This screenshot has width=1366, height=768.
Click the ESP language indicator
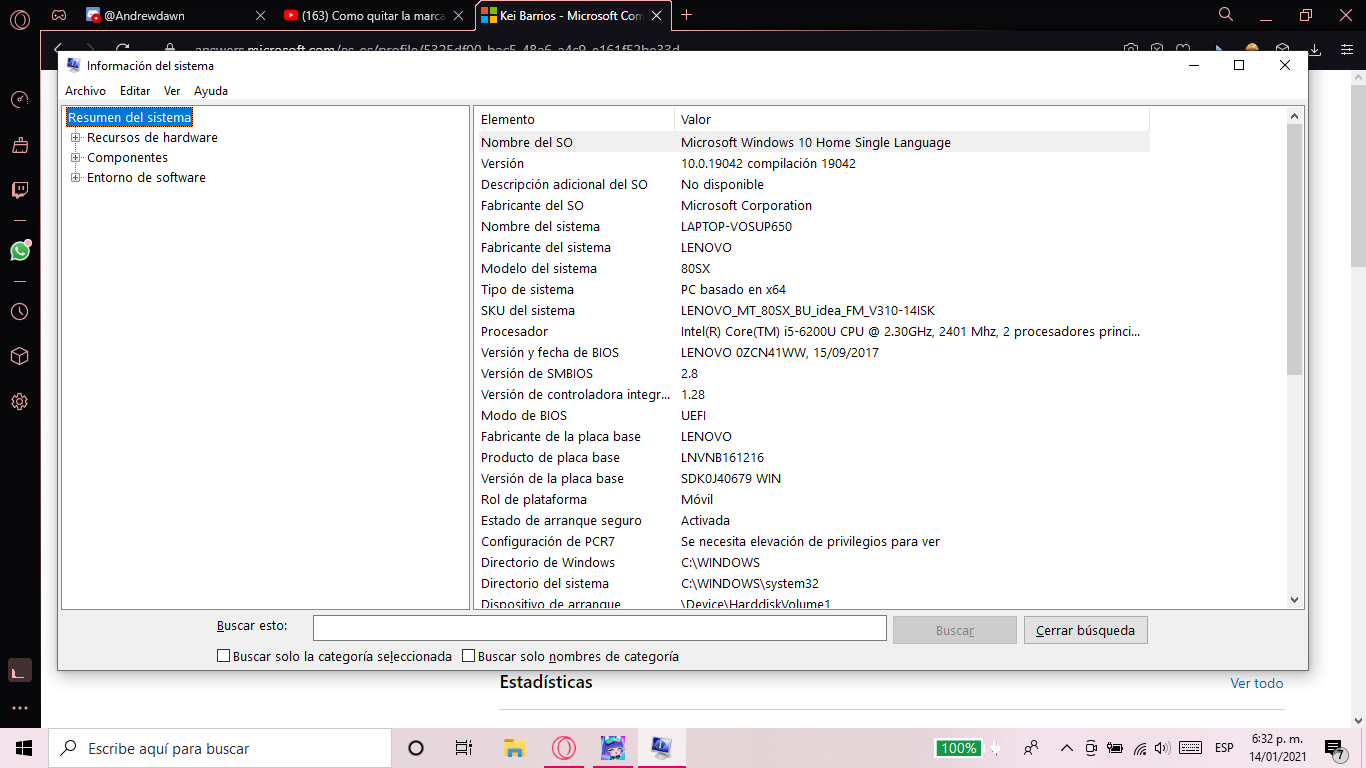[1224, 748]
